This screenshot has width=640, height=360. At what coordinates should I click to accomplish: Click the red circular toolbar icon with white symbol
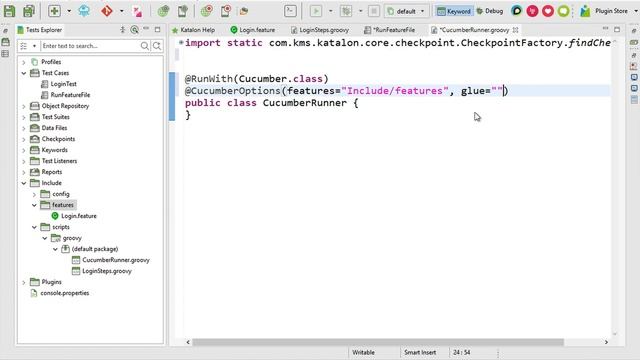(x=532, y=11)
